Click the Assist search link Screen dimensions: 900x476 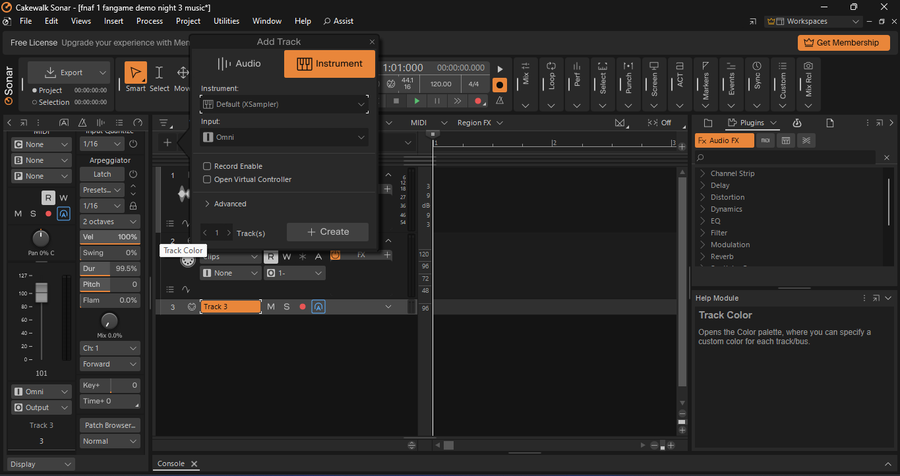pyautogui.click(x=339, y=21)
